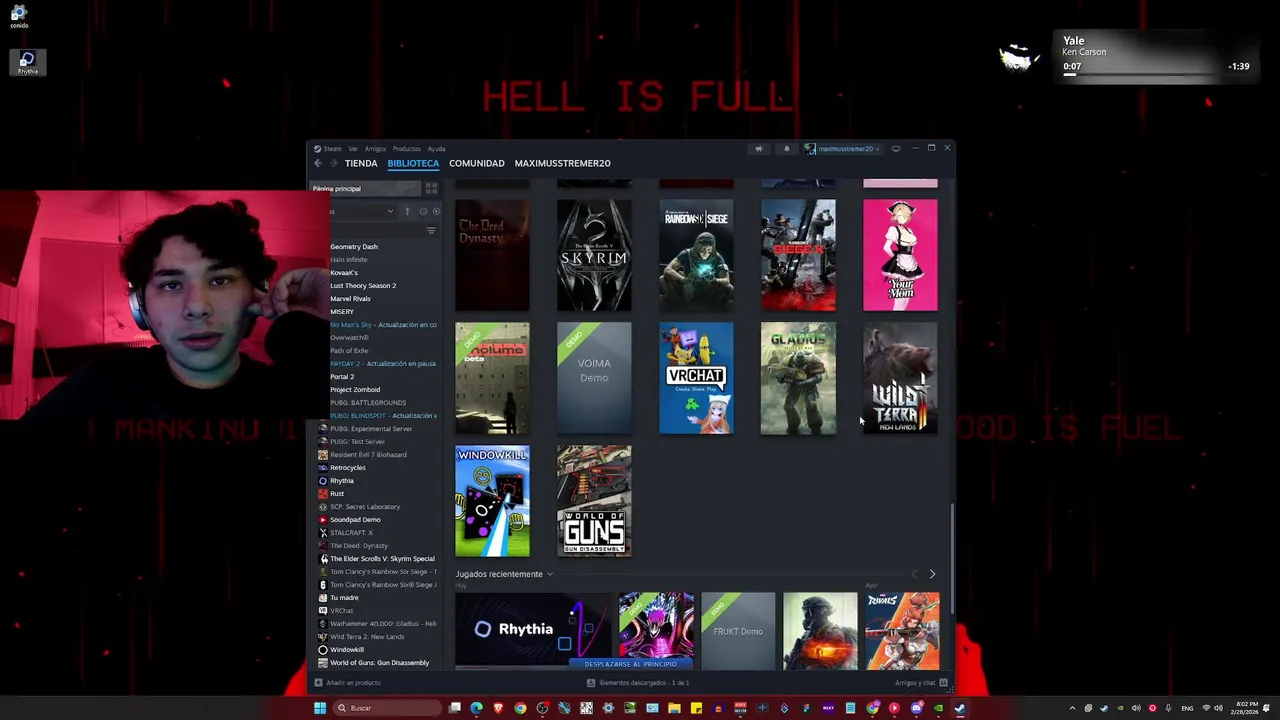Open the Skyrim game cover
The image size is (1280, 720).
[594, 255]
